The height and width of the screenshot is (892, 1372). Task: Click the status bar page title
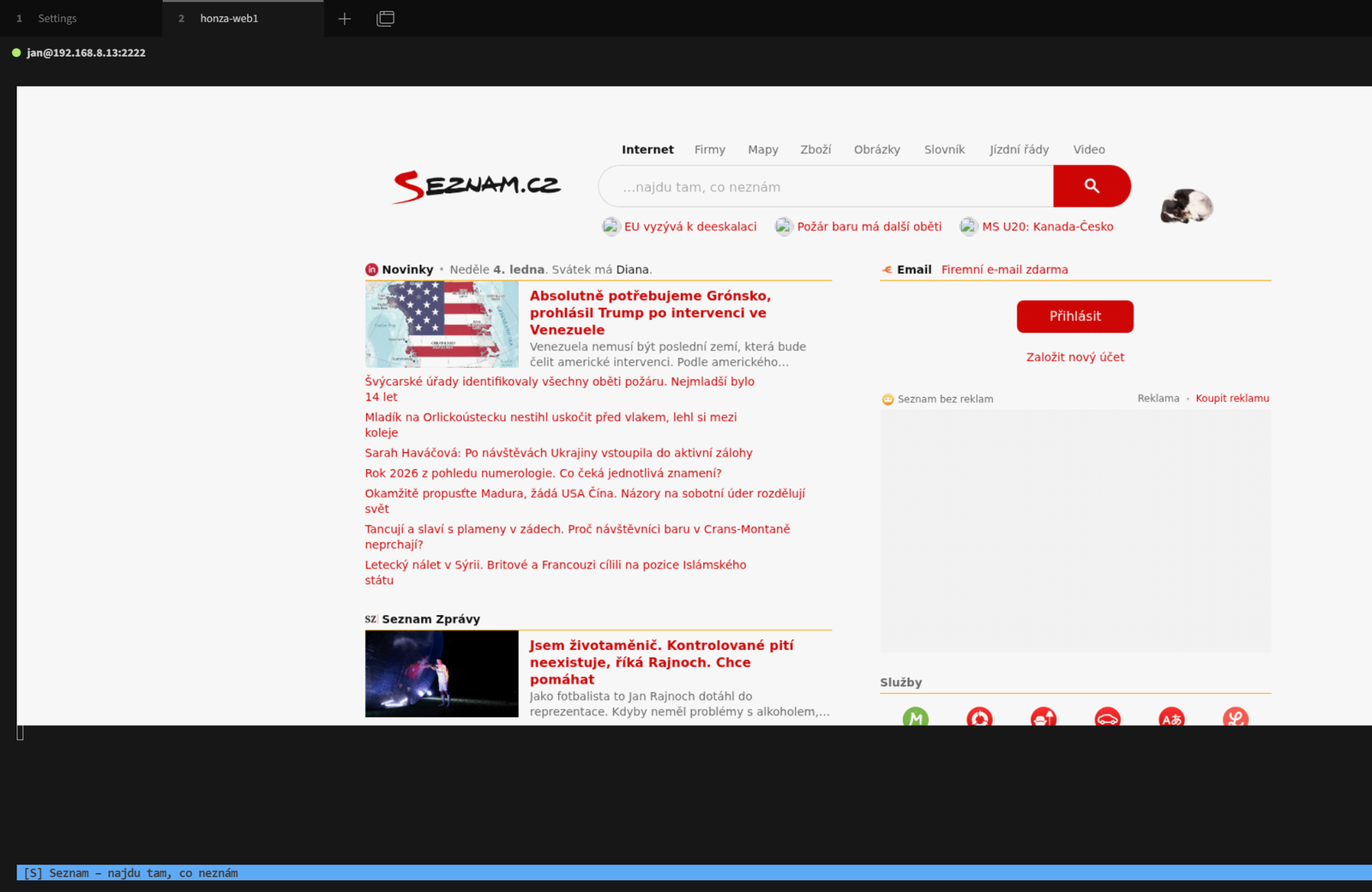point(143,873)
